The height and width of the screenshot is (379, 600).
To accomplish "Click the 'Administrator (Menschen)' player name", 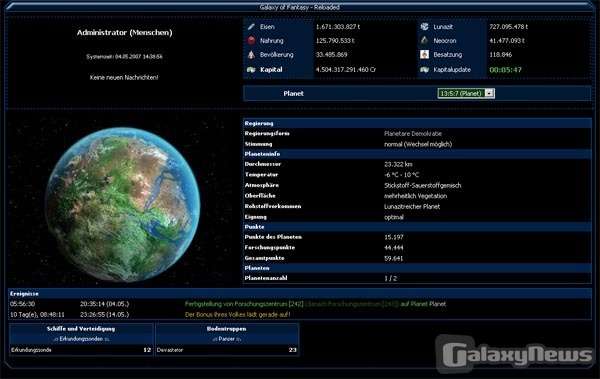I will coord(124,33).
